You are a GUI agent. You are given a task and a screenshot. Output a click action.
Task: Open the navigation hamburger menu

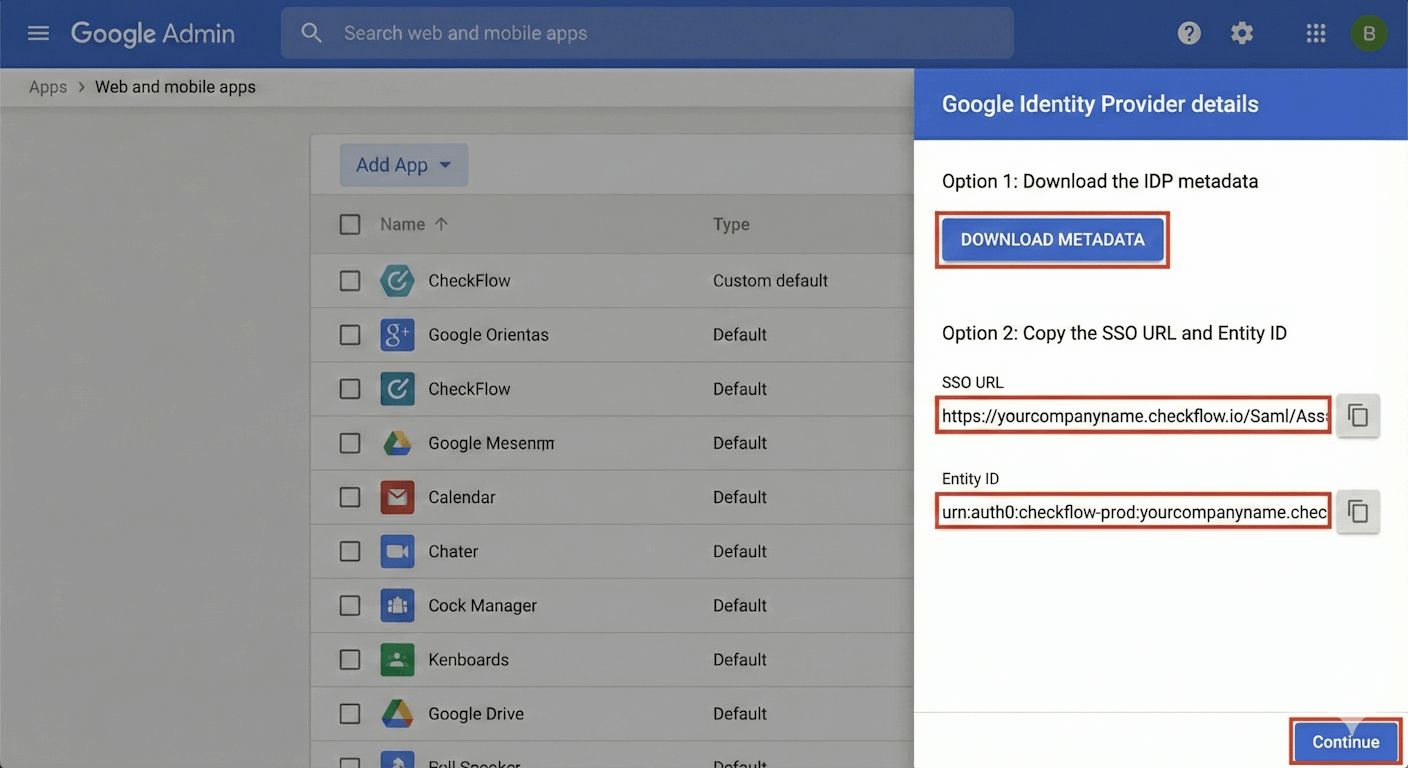click(x=38, y=32)
